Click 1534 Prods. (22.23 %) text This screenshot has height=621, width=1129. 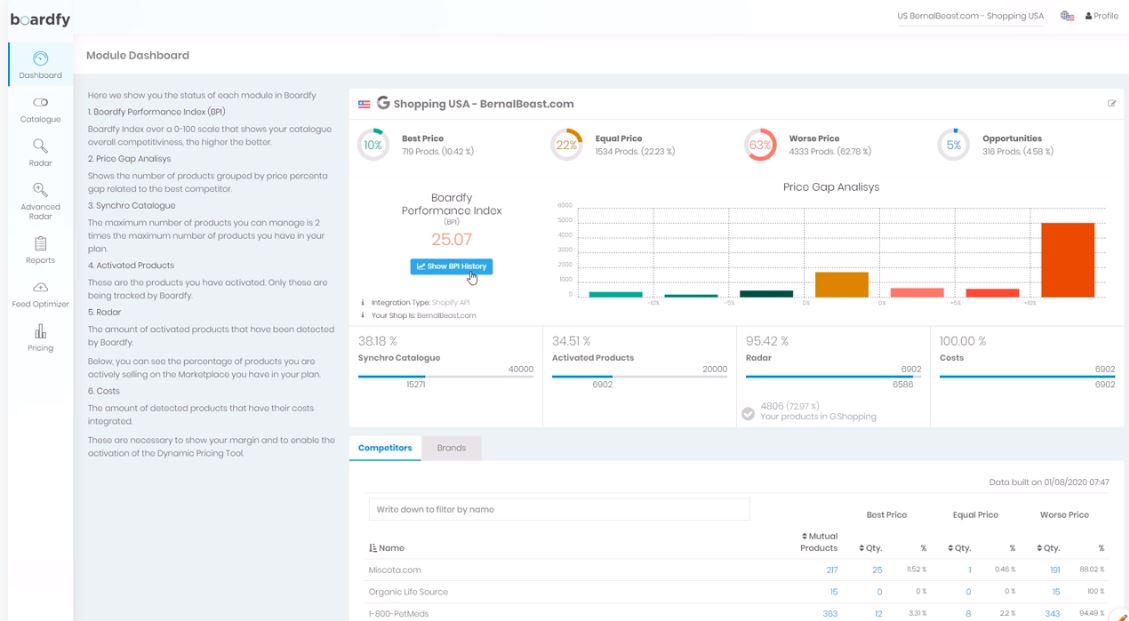(636, 151)
